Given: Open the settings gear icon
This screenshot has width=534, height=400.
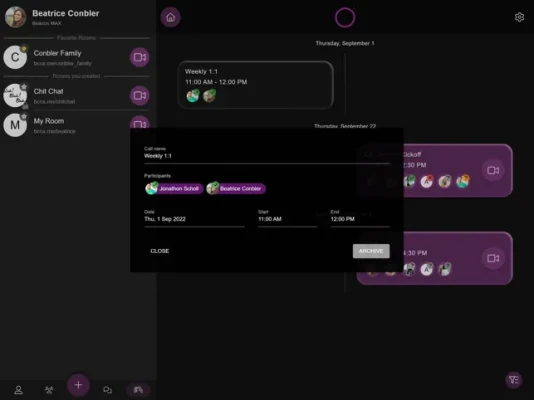Looking at the screenshot, I should [x=519, y=17].
